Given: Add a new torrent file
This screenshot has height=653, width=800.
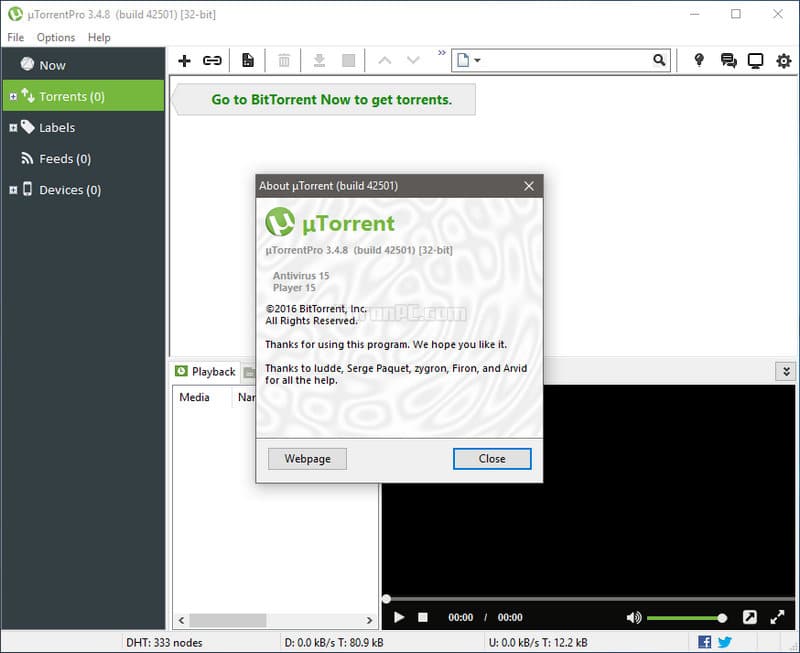Looking at the screenshot, I should 184,60.
